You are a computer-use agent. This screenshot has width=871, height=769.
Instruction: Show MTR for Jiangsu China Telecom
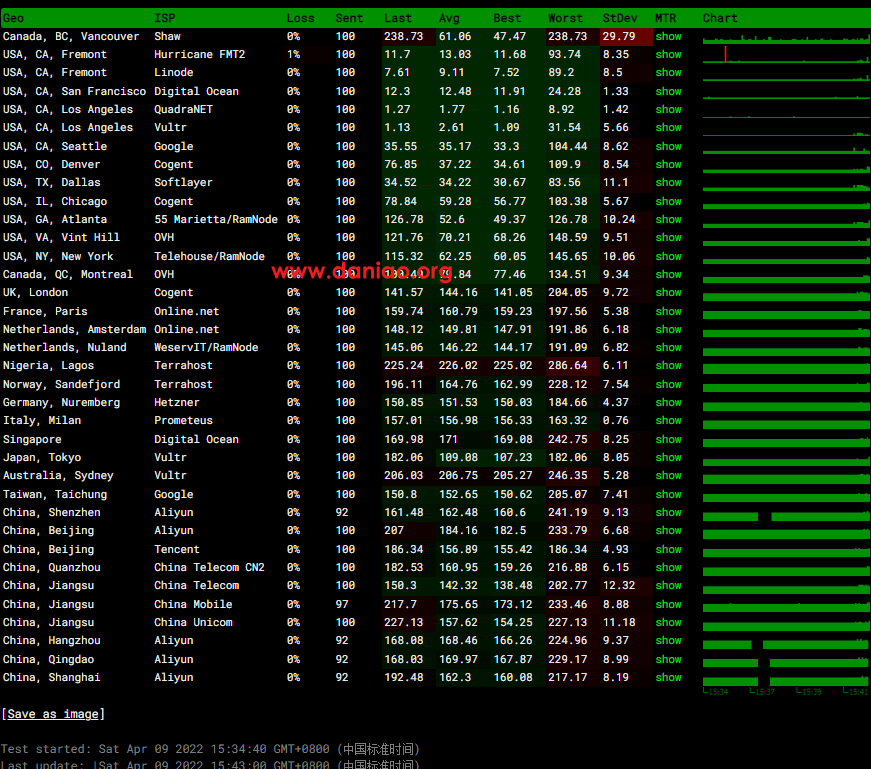[668, 586]
